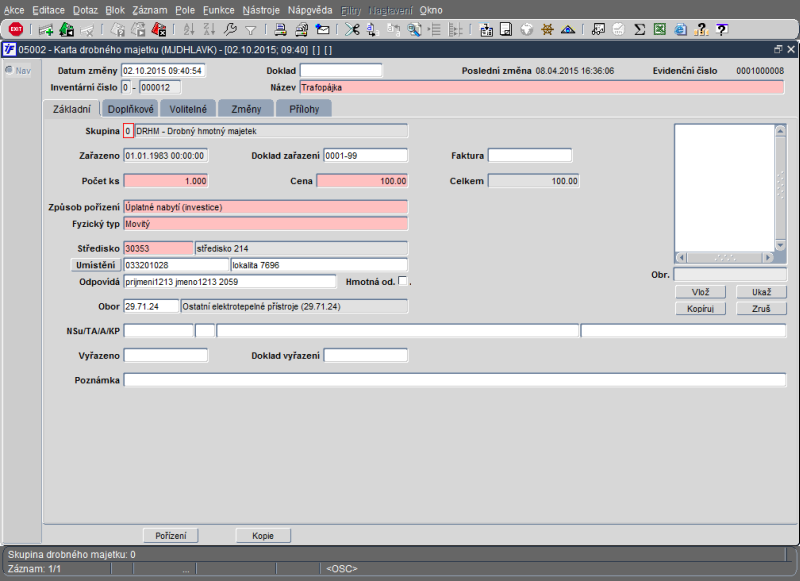Open the Okno menu
This screenshot has width=800, height=581.
(431, 10)
